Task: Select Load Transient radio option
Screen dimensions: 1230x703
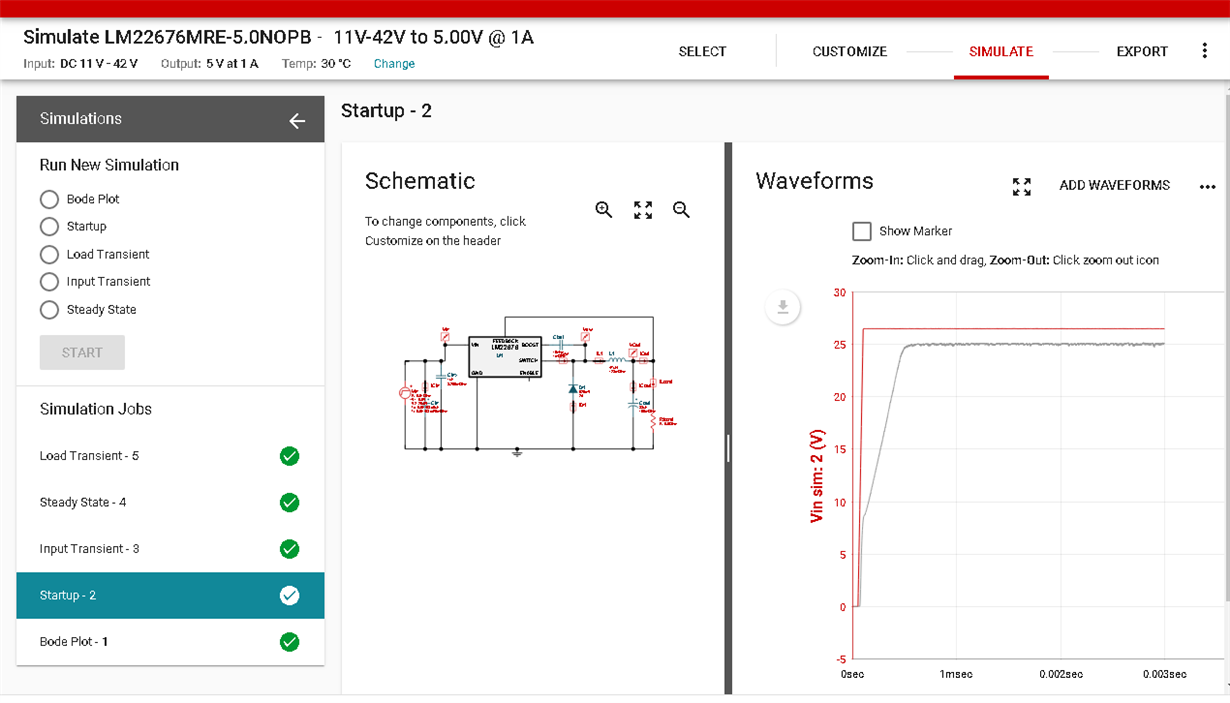Action: coord(49,254)
